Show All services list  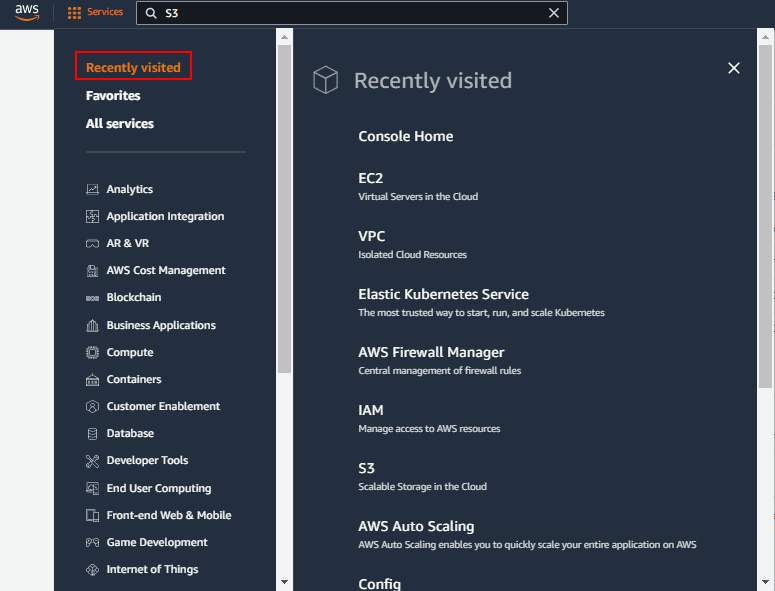point(120,124)
